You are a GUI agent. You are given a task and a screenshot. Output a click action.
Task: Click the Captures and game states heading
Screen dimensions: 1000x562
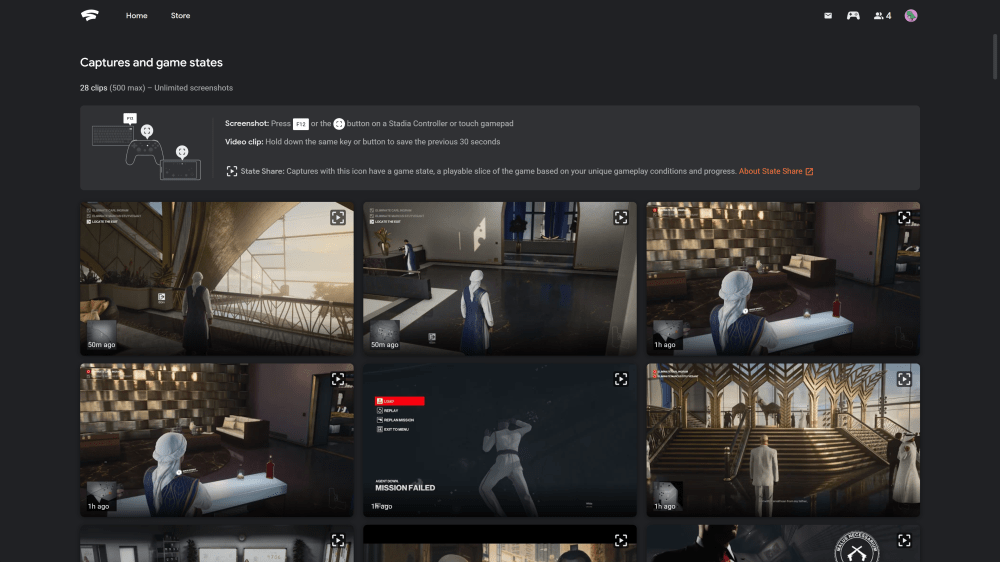click(151, 63)
